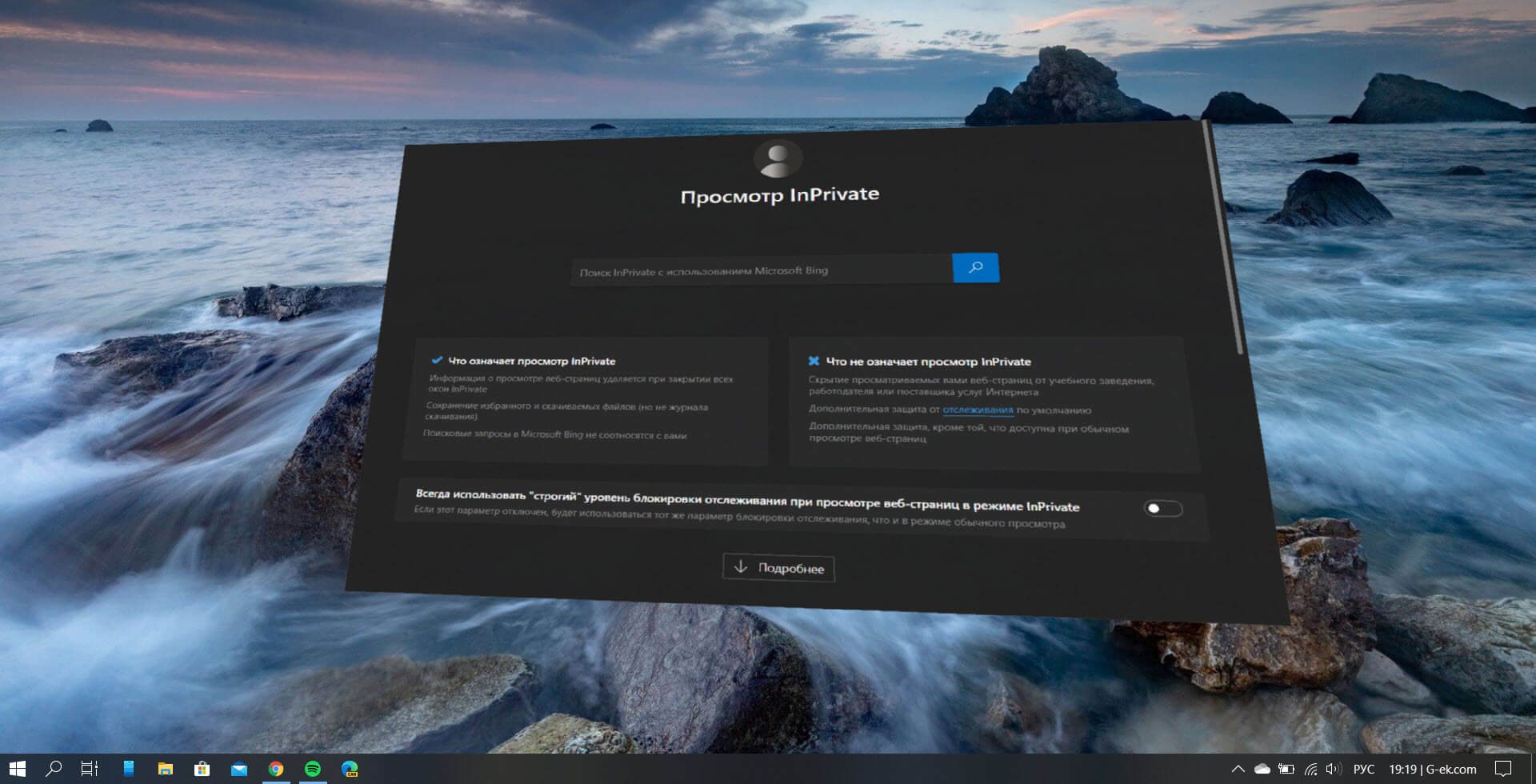The width and height of the screenshot is (1536, 784).
Task: Open File Explorer from the taskbar
Action: click(x=165, y=769)
